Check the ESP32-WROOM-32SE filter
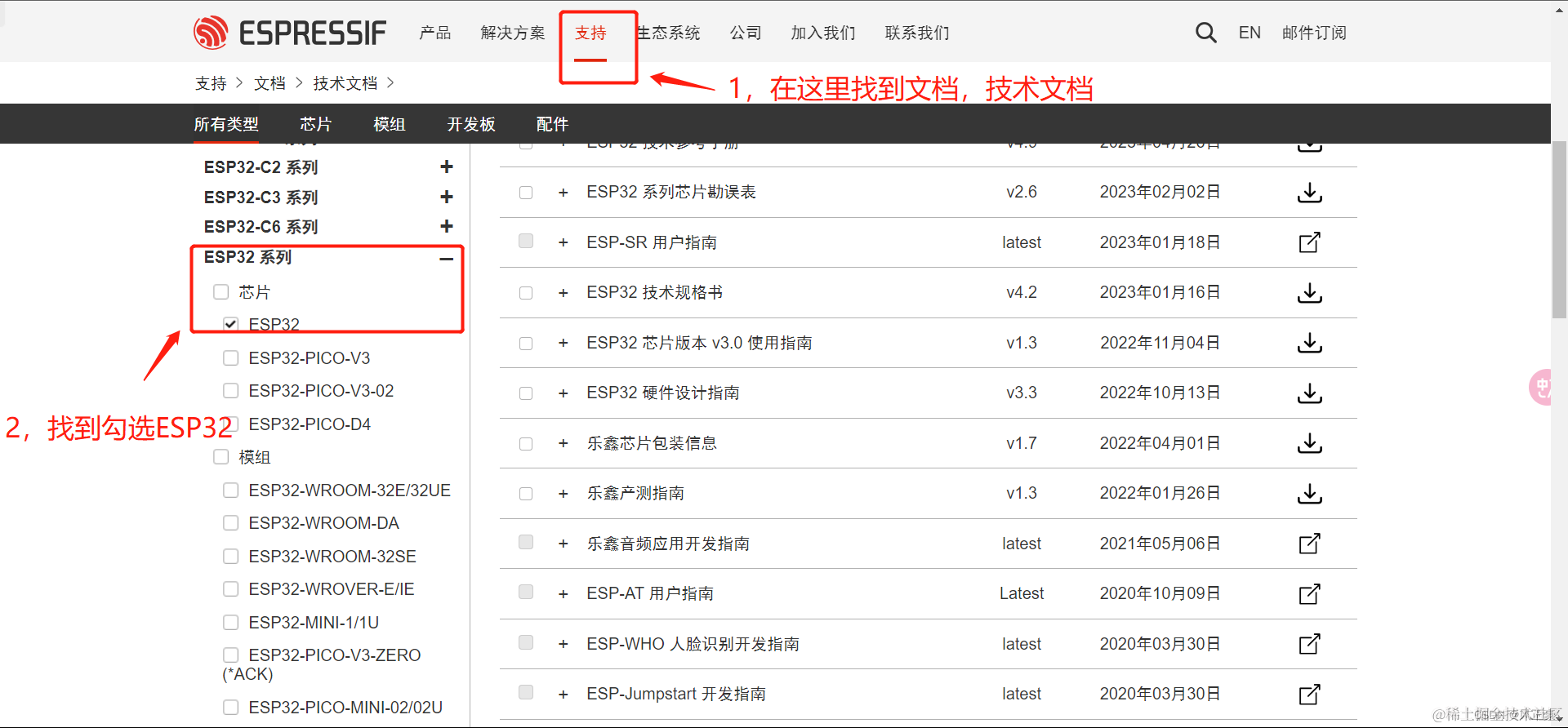This screenshot has height=728, width=1568. [x=231, y=557]
